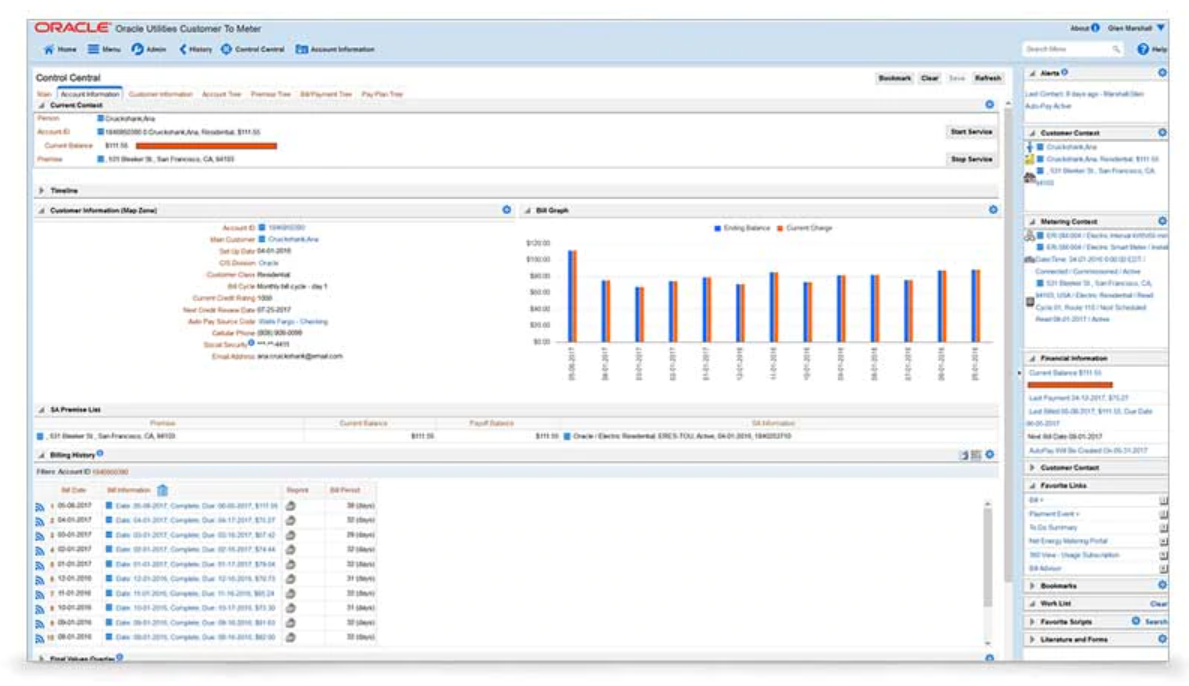1189x686 pixels.
Task: Collapse the Bill Graph zone
Action: pos(528,211)
